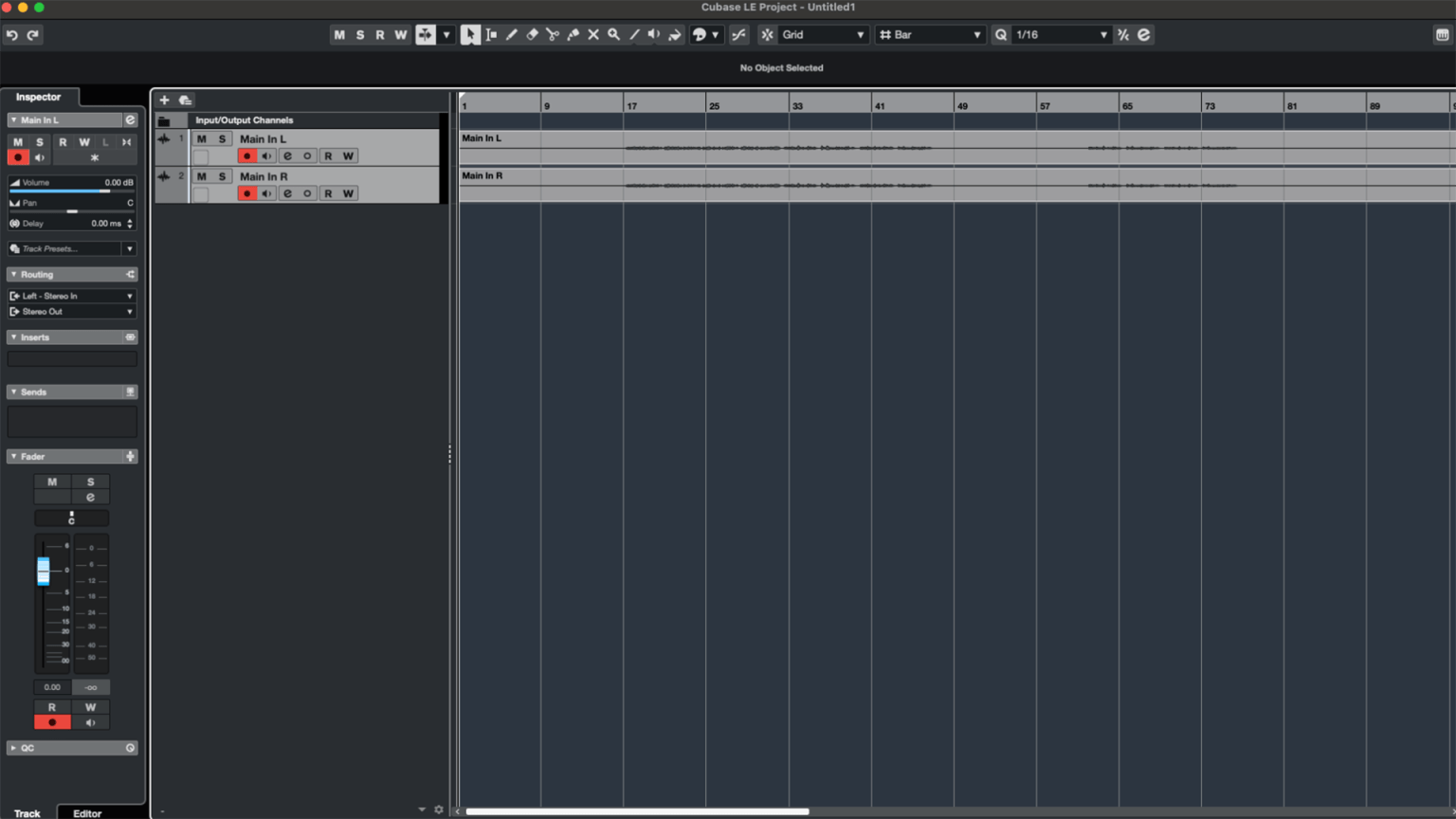The width and height of the screenshot is (1456, 819).
Task: Disable record enable on Main In R track
Action: [x=247, y=193]
